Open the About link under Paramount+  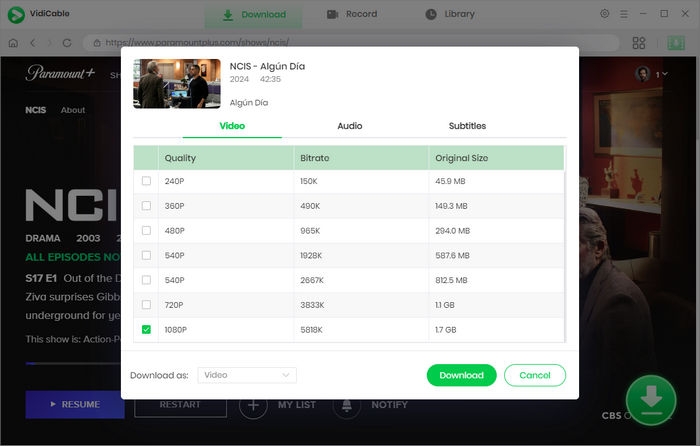coord(73,110)
